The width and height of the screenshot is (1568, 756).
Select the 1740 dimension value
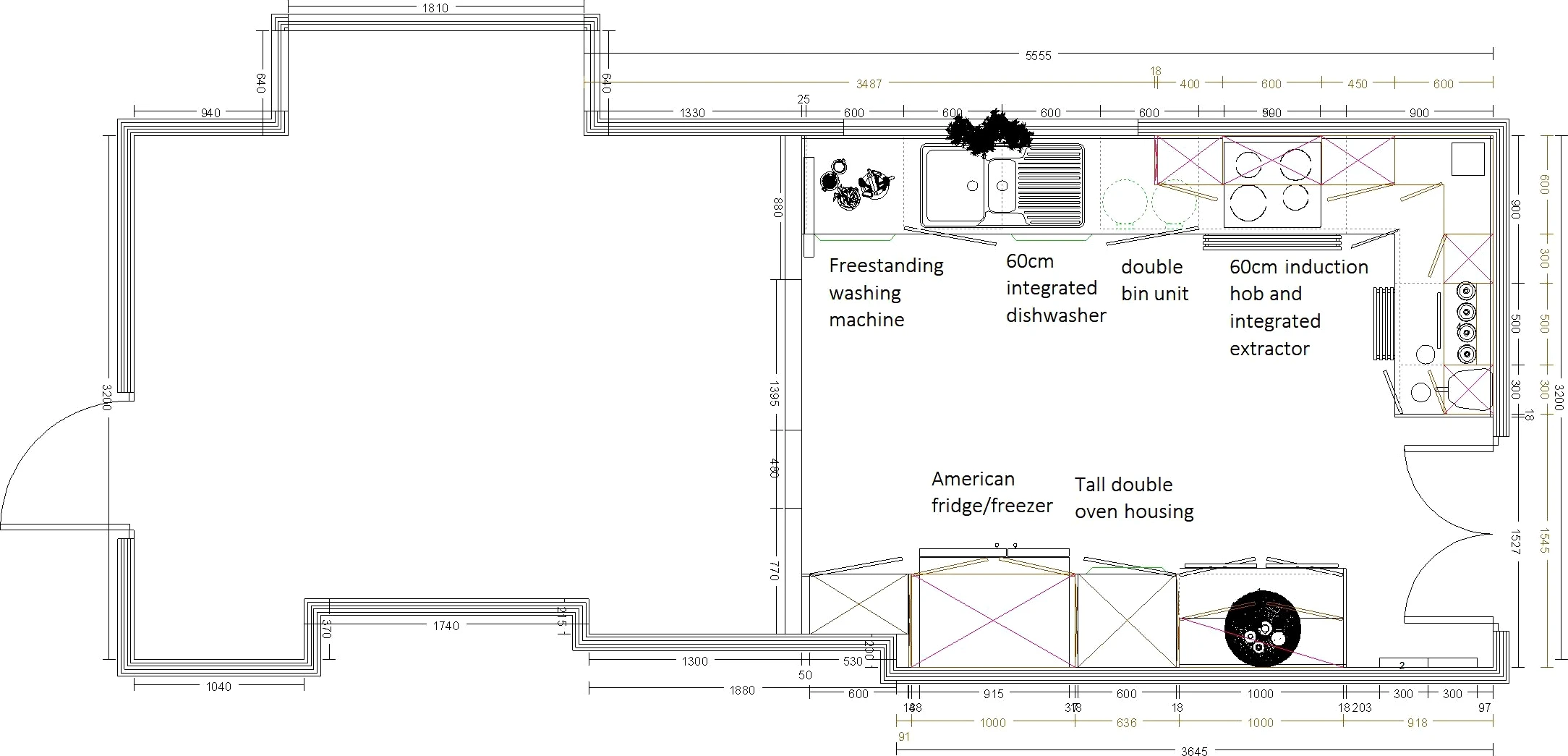(x=446, y=626)
